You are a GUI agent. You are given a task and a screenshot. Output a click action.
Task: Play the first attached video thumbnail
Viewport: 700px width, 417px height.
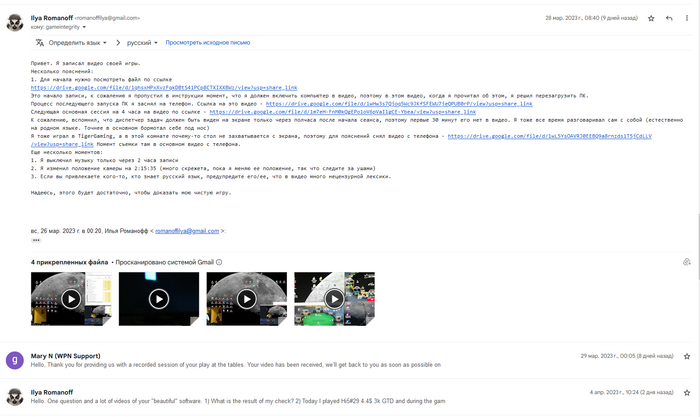pos(71,299)
